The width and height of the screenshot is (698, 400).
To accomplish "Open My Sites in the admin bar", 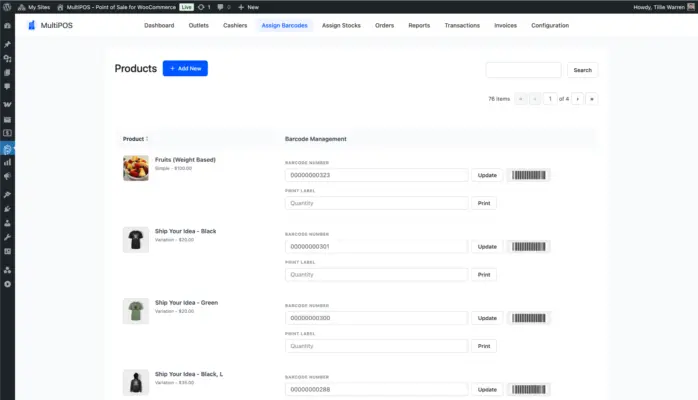I will coord(34,7).
